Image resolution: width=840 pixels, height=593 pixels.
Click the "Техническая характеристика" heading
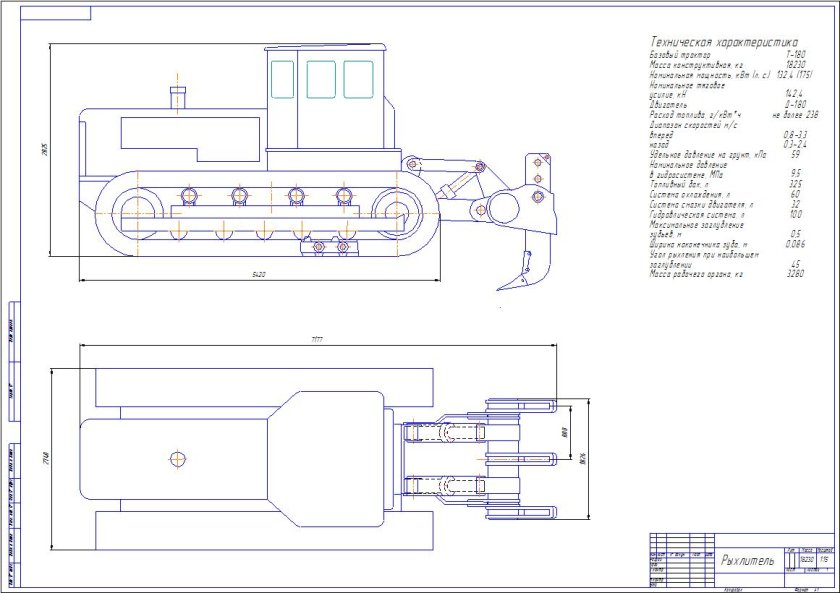coord(723,43)
